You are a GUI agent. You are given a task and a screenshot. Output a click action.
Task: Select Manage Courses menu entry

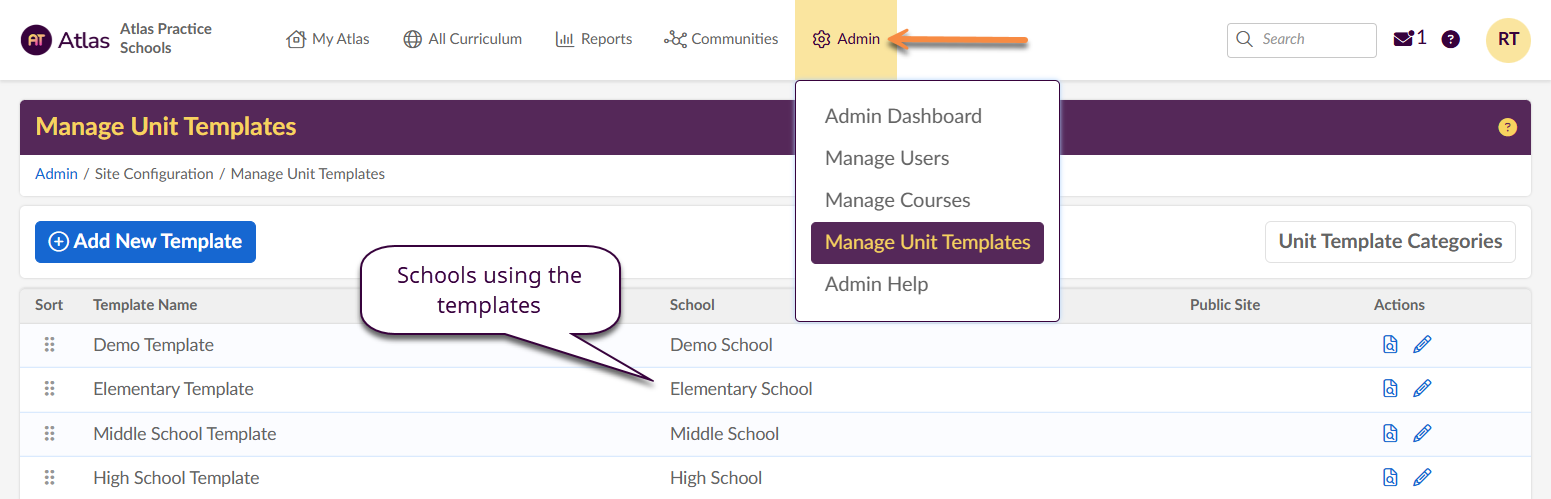pyautogui.click(x=897, y=200)
